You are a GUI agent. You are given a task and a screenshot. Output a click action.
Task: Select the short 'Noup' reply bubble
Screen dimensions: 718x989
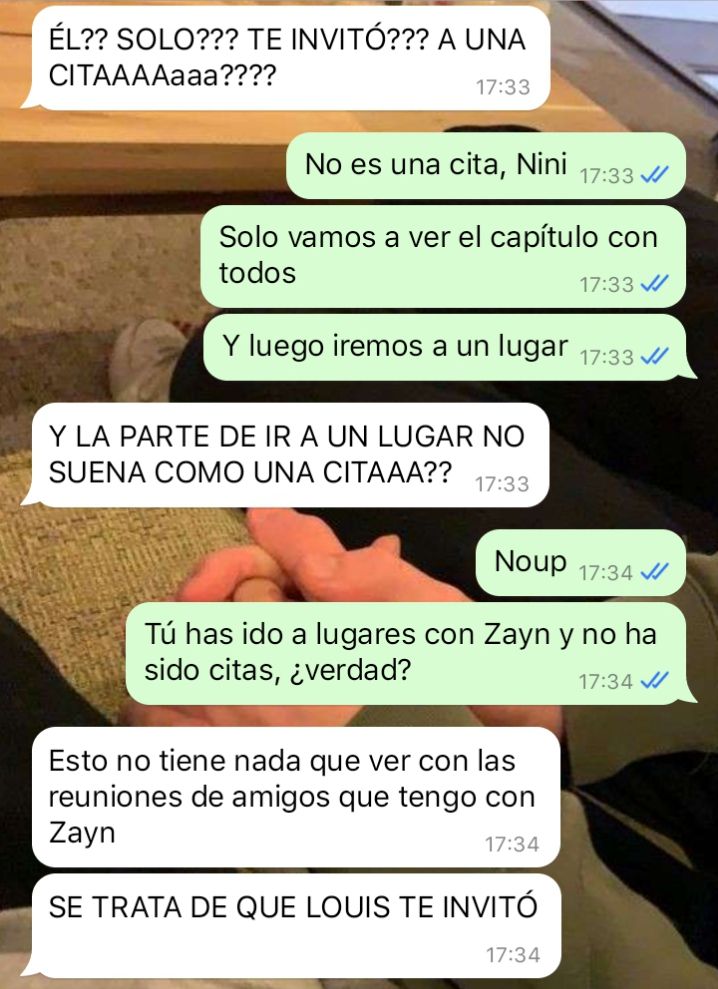(x=580, y=563)
